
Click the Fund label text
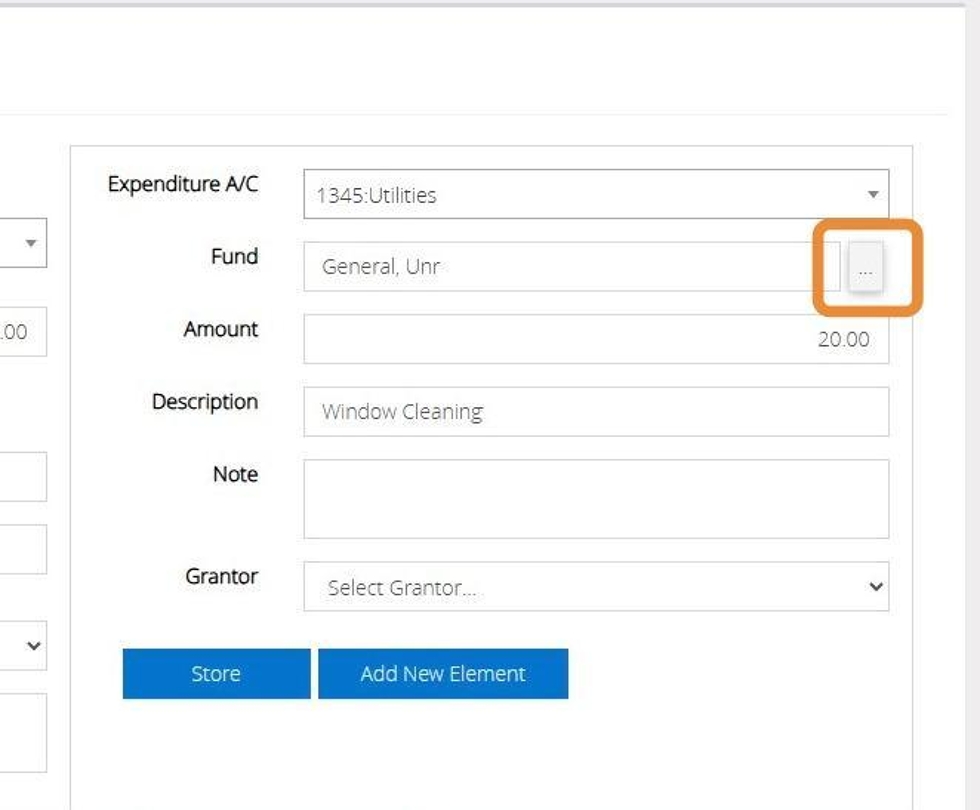click(x=234, y=256)
